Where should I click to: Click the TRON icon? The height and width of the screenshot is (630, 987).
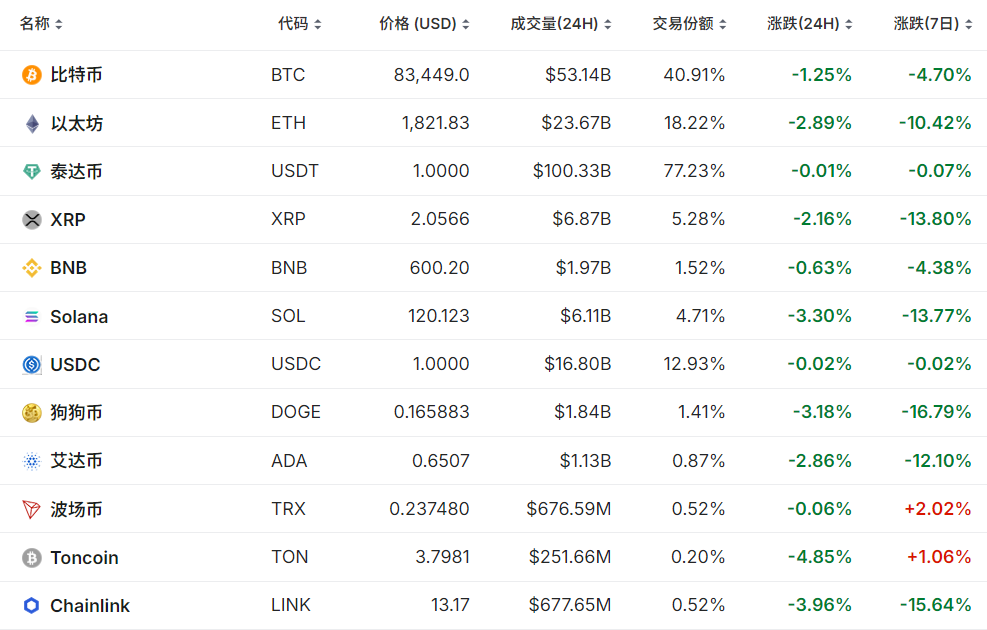32,509
